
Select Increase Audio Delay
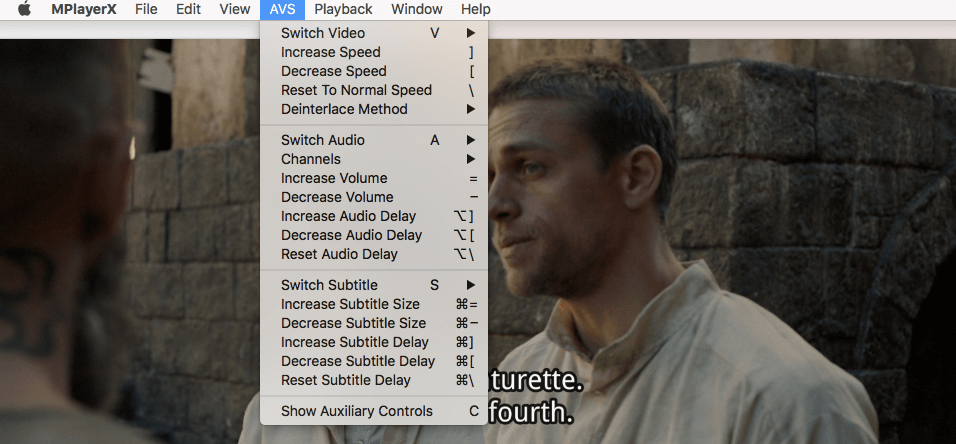pos(374,216)
